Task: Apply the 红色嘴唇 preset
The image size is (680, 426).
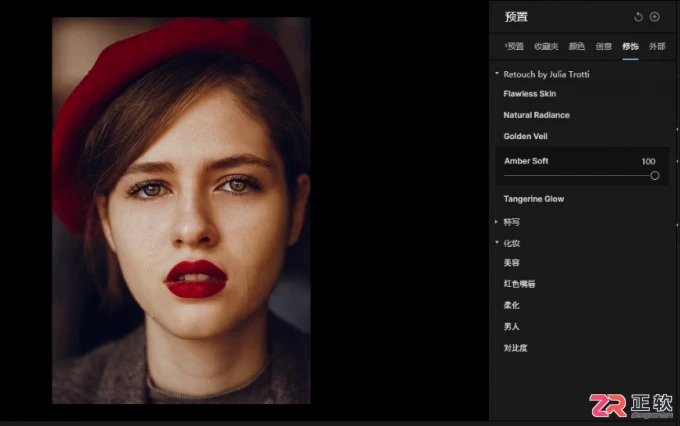Action: pyautogui.click(x=520, y=284)
